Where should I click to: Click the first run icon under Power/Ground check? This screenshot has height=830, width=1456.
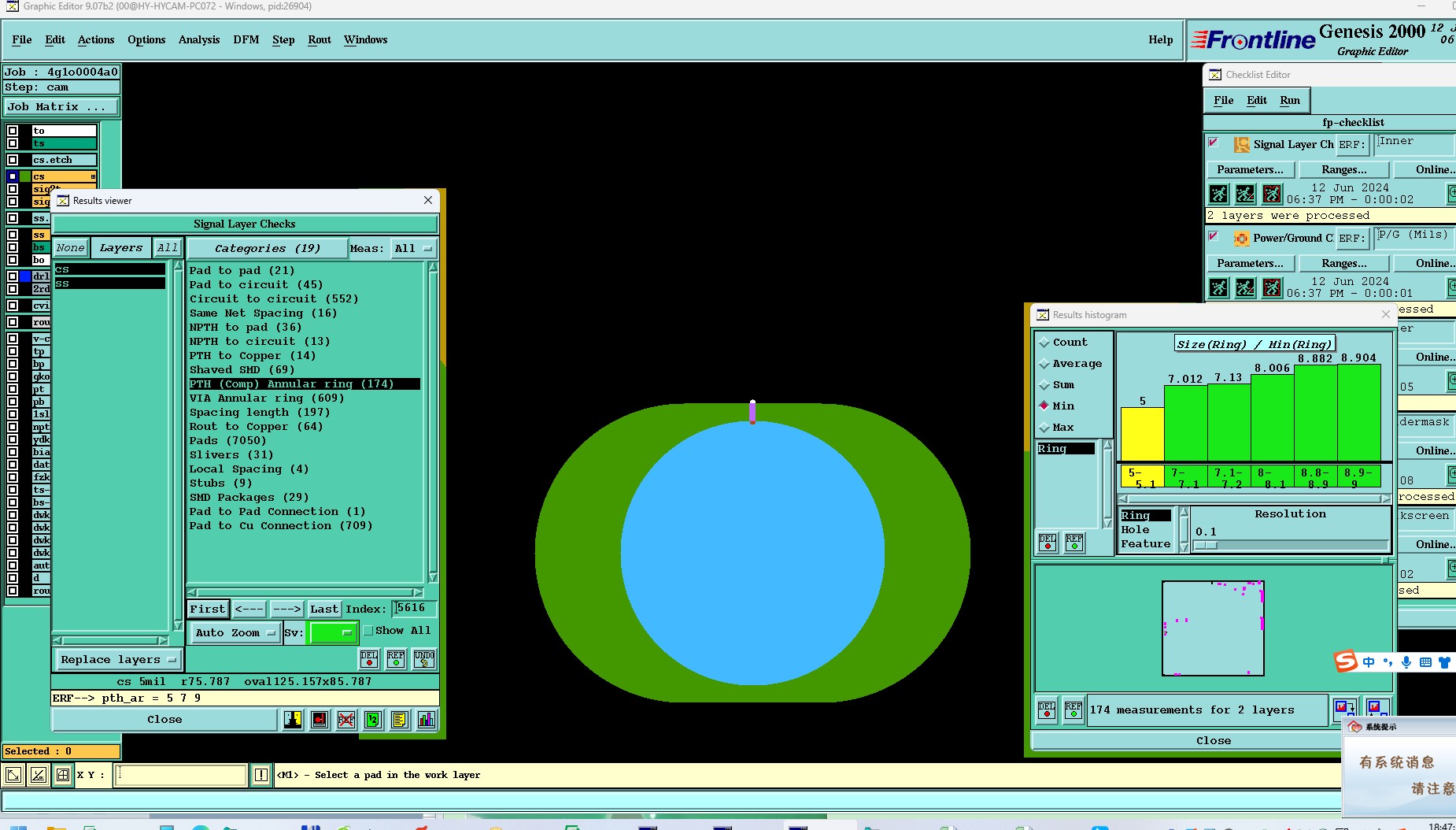[x=1218, y=287]
